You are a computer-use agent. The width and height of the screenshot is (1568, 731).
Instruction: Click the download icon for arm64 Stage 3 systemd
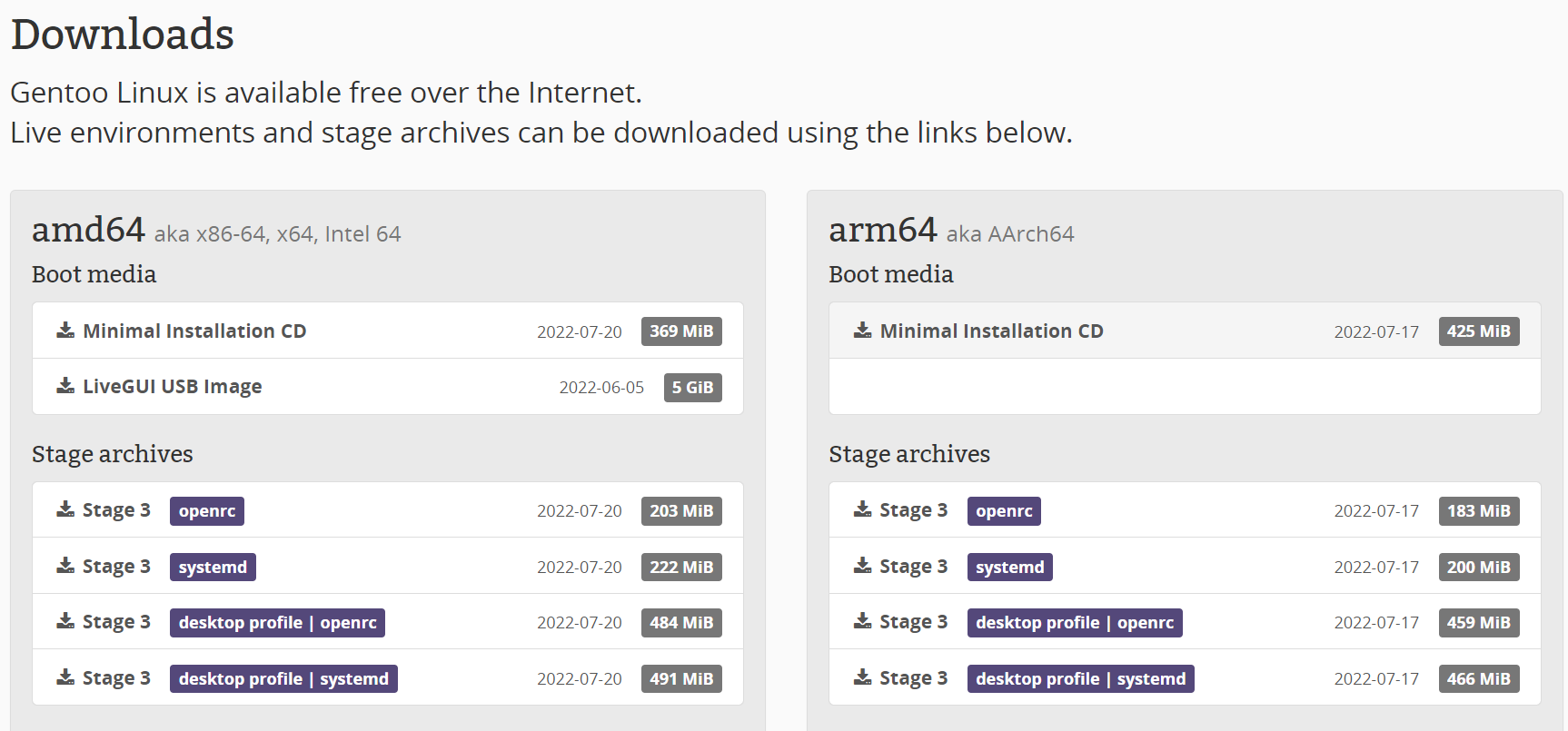(861, 566)
